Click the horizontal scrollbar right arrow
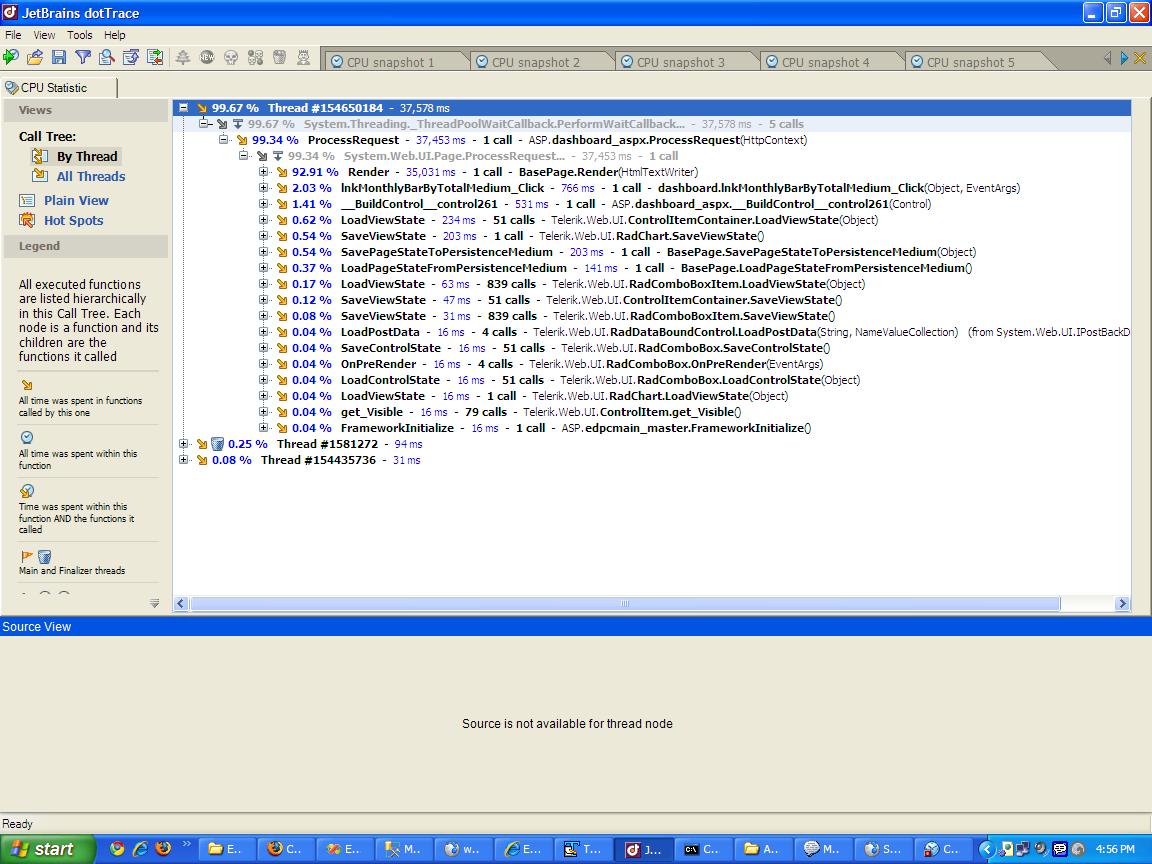This screenshot has width=1152, height=864. 1122,603
